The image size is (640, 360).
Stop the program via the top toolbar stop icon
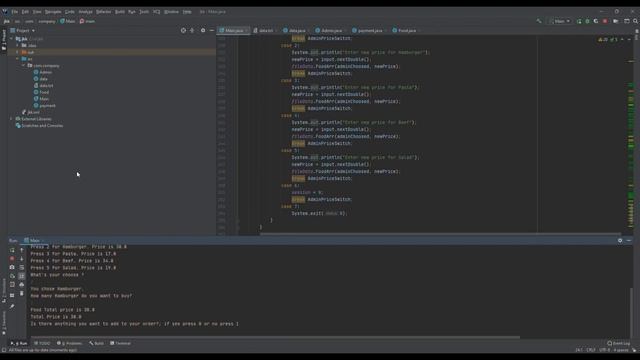click(x=605, y=21)
